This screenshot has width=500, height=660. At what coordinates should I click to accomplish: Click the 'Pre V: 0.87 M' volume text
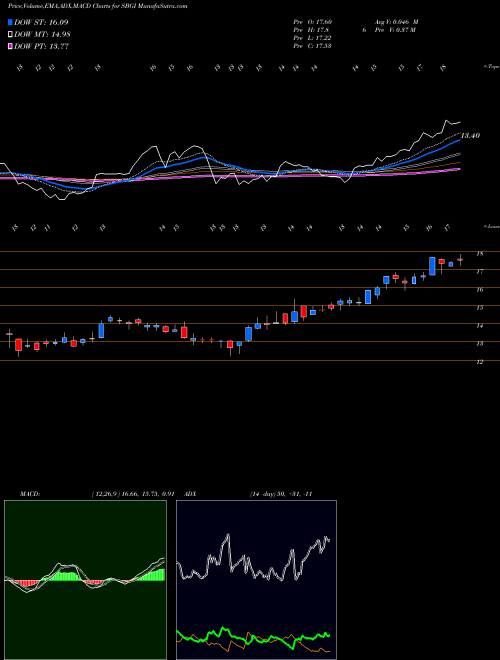(x=396, y=30)
